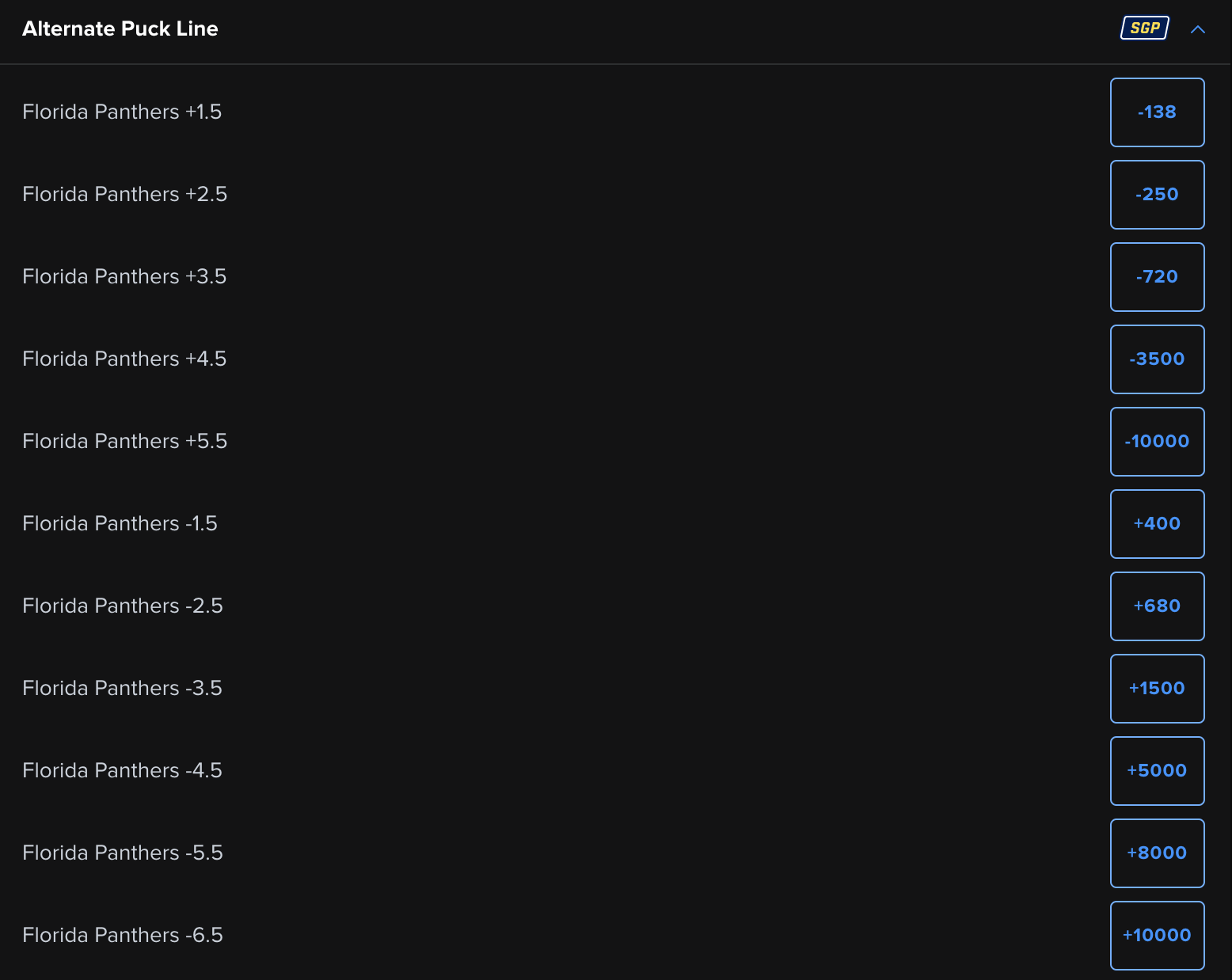The height and width of the screenshot is (980, 1232).
Task: Pick the -720 odds button
Action: click(x=1158, y=277)
